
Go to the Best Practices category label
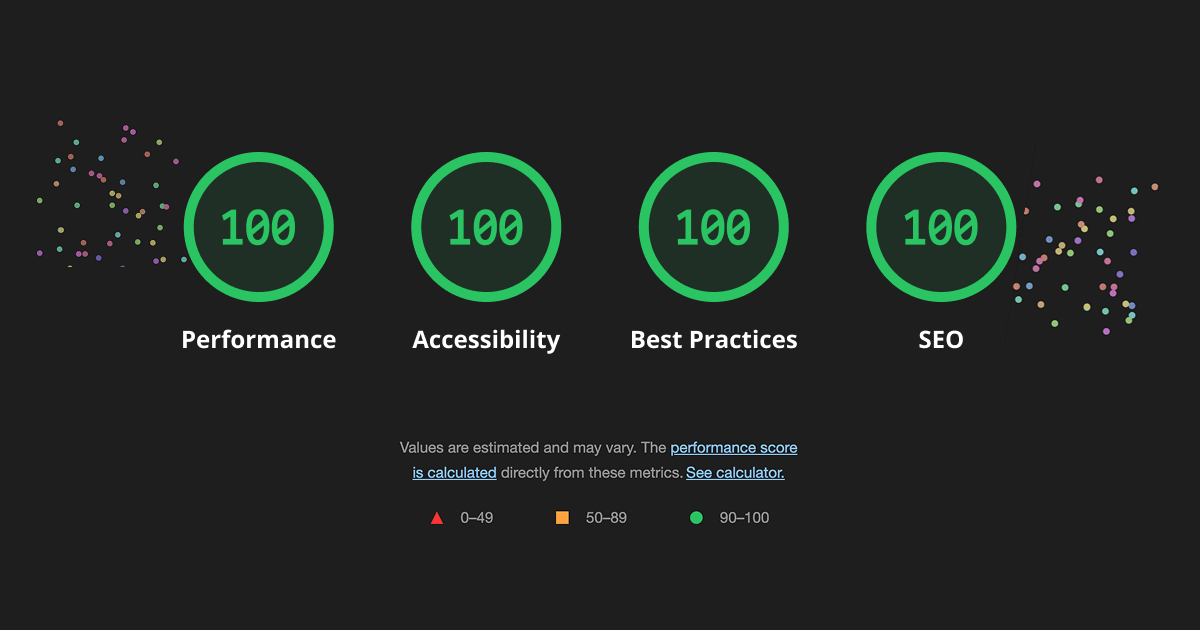point(714,340)
